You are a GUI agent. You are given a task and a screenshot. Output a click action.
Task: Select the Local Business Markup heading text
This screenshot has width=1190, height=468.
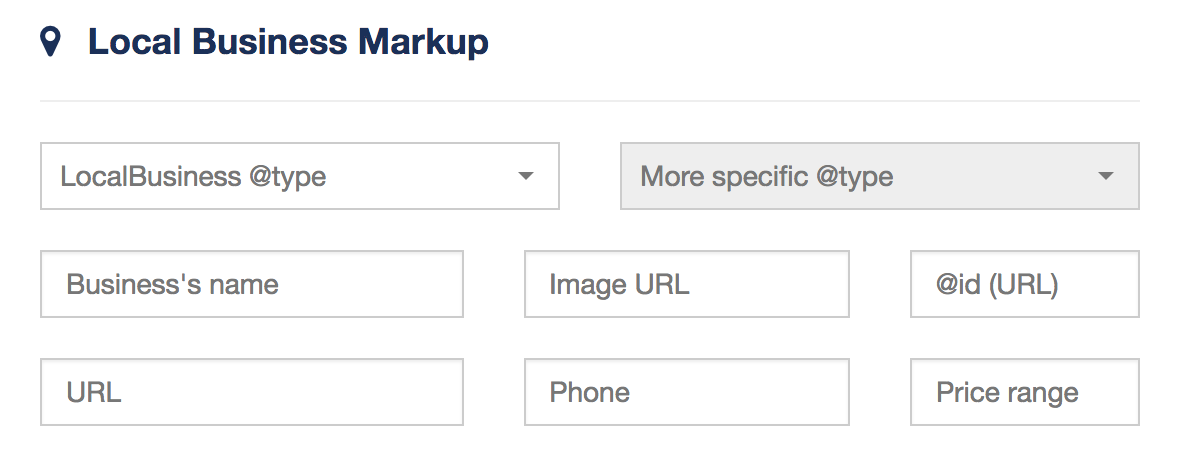(x=288, y=42)
